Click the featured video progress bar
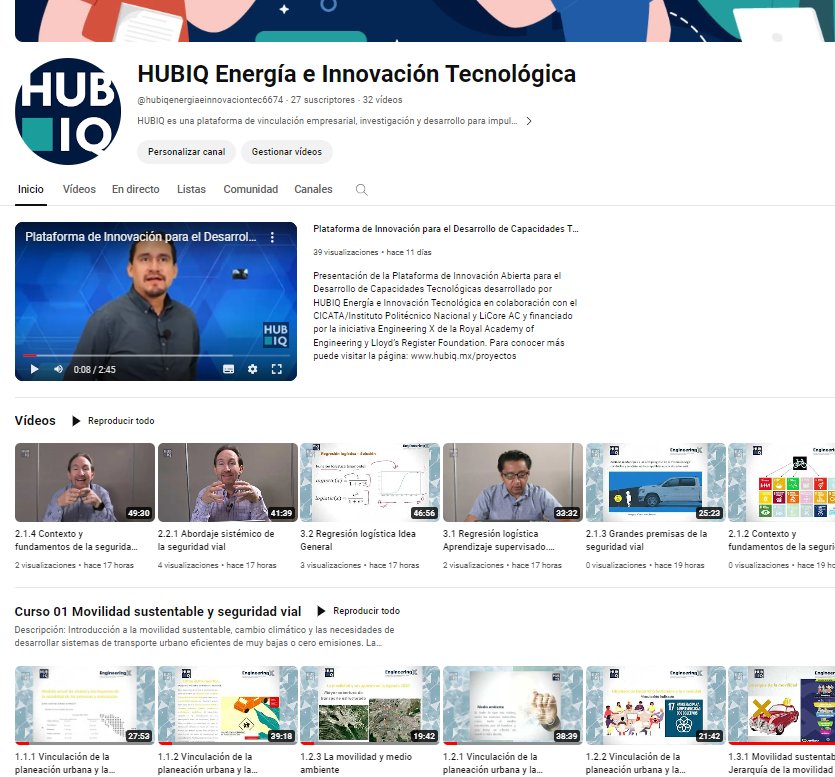Image resolution: width=835 pixels, height=777 pixels. pyautogui.click(x=156, y=355)
